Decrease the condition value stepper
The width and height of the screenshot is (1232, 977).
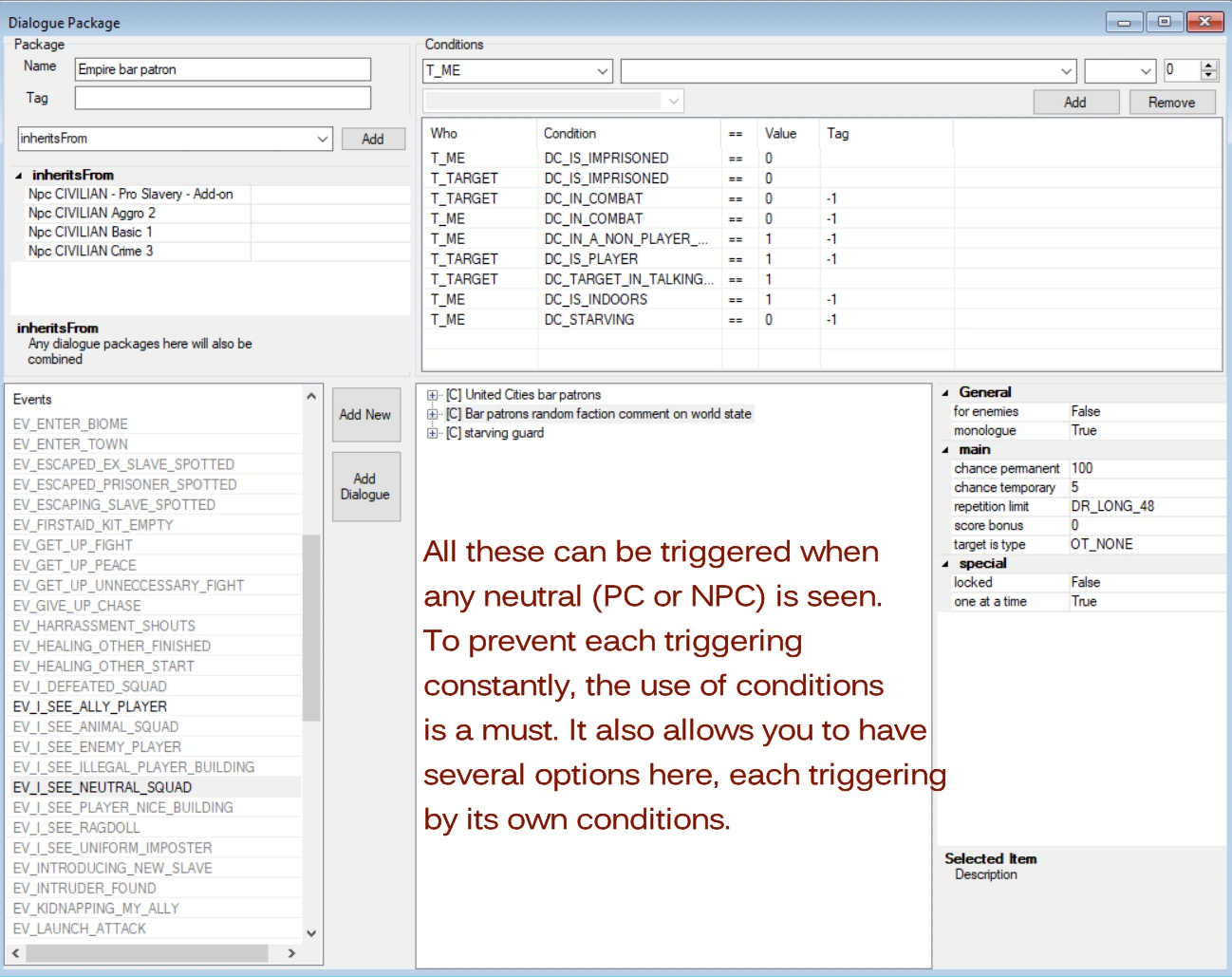click(x=1208, y=75)
